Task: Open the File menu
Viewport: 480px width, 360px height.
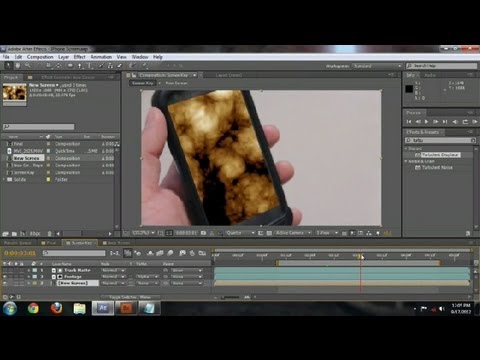Action: point(6,57)
